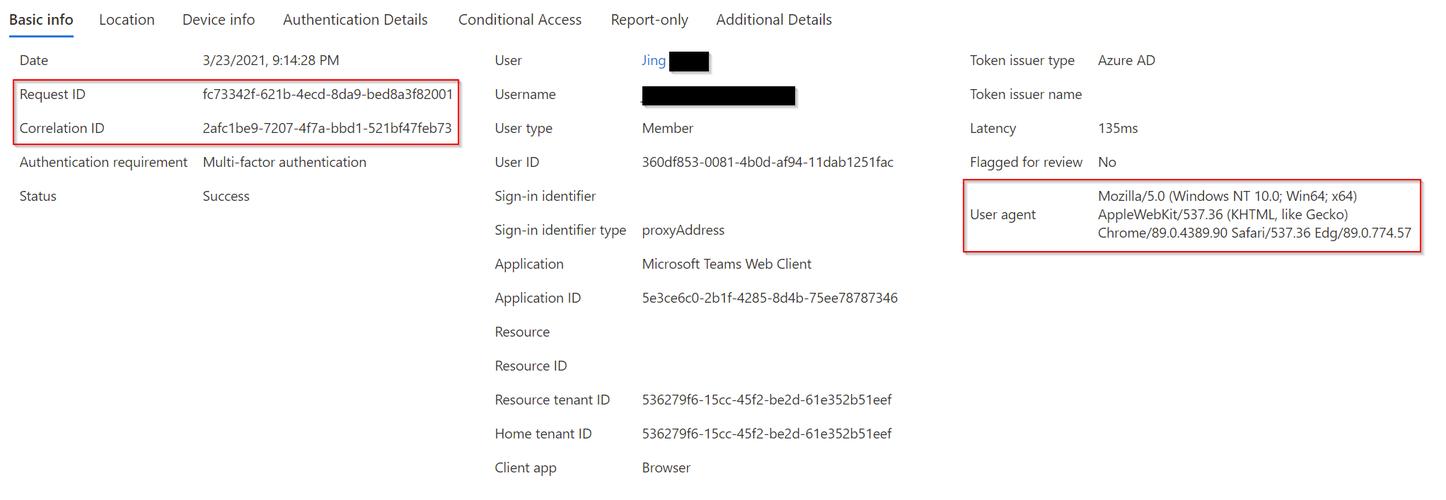Click the redacted Username field

719,96
